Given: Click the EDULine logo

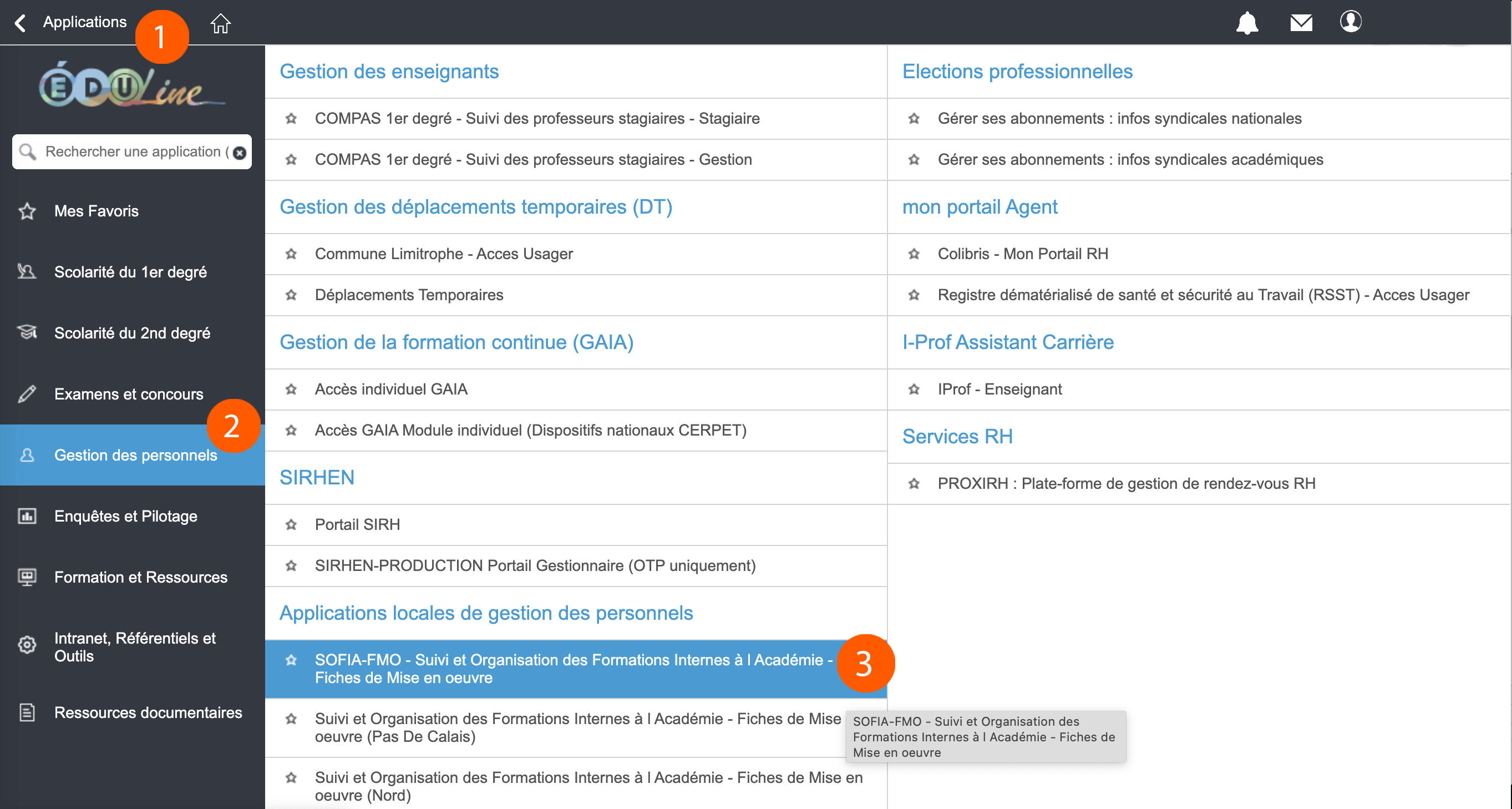Looking at the screenshot, I should [x=132, y=85].
